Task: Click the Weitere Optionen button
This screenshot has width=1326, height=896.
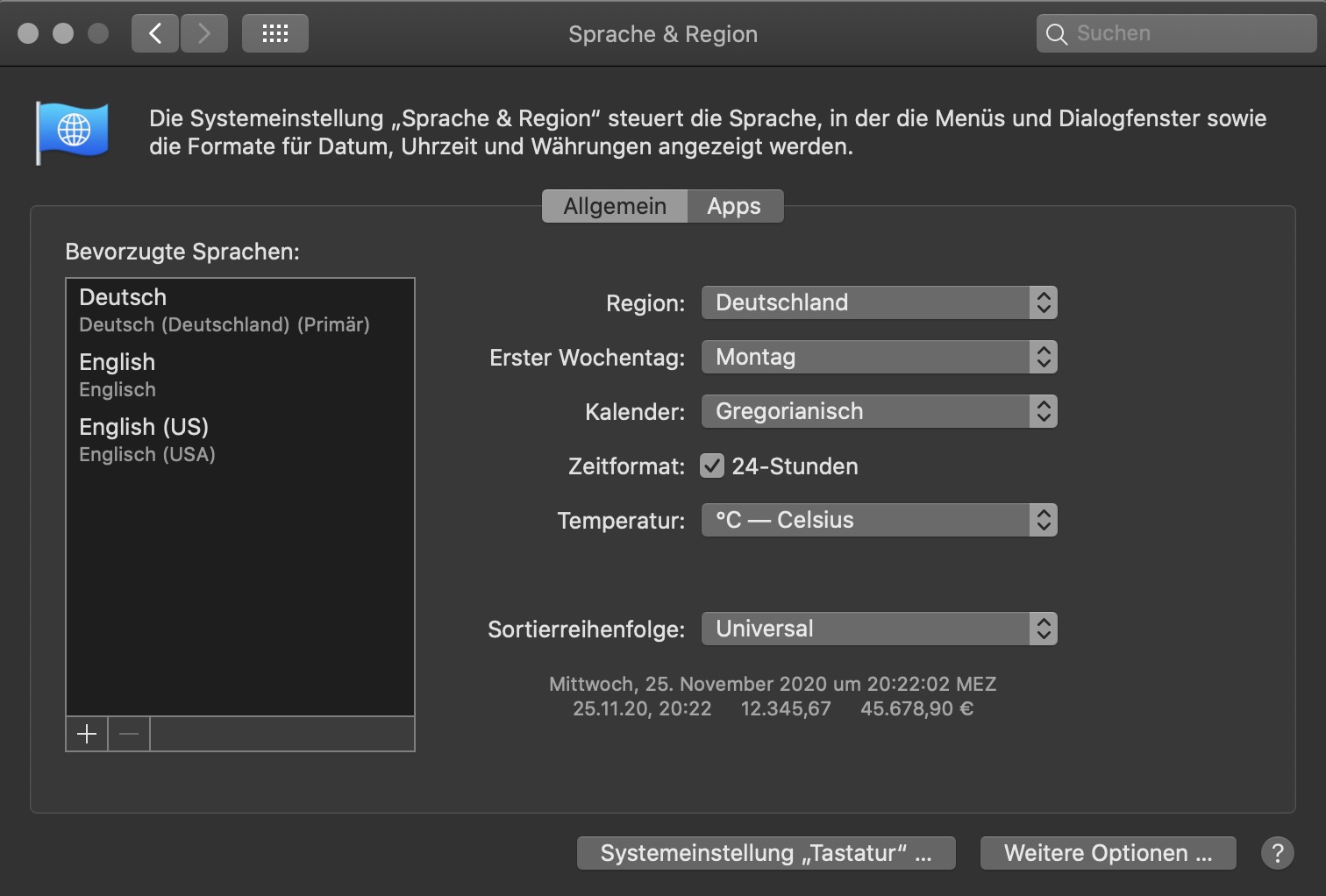Action: point(1109,853)
